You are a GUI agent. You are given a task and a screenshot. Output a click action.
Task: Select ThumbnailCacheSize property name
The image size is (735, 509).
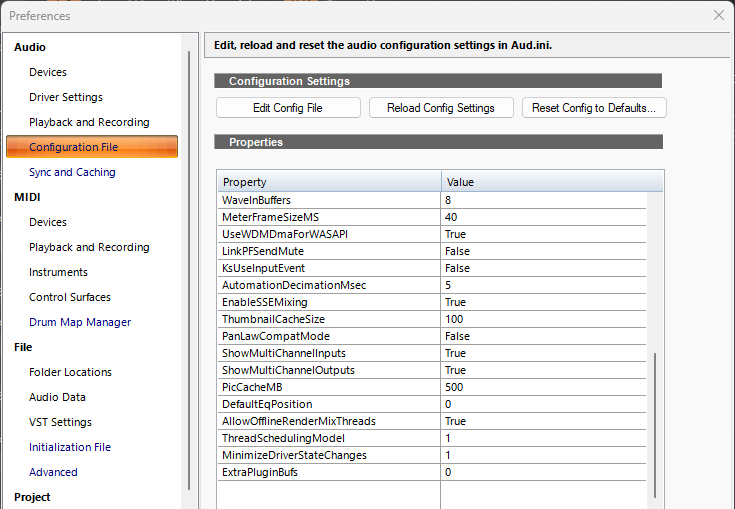[273, 319]
